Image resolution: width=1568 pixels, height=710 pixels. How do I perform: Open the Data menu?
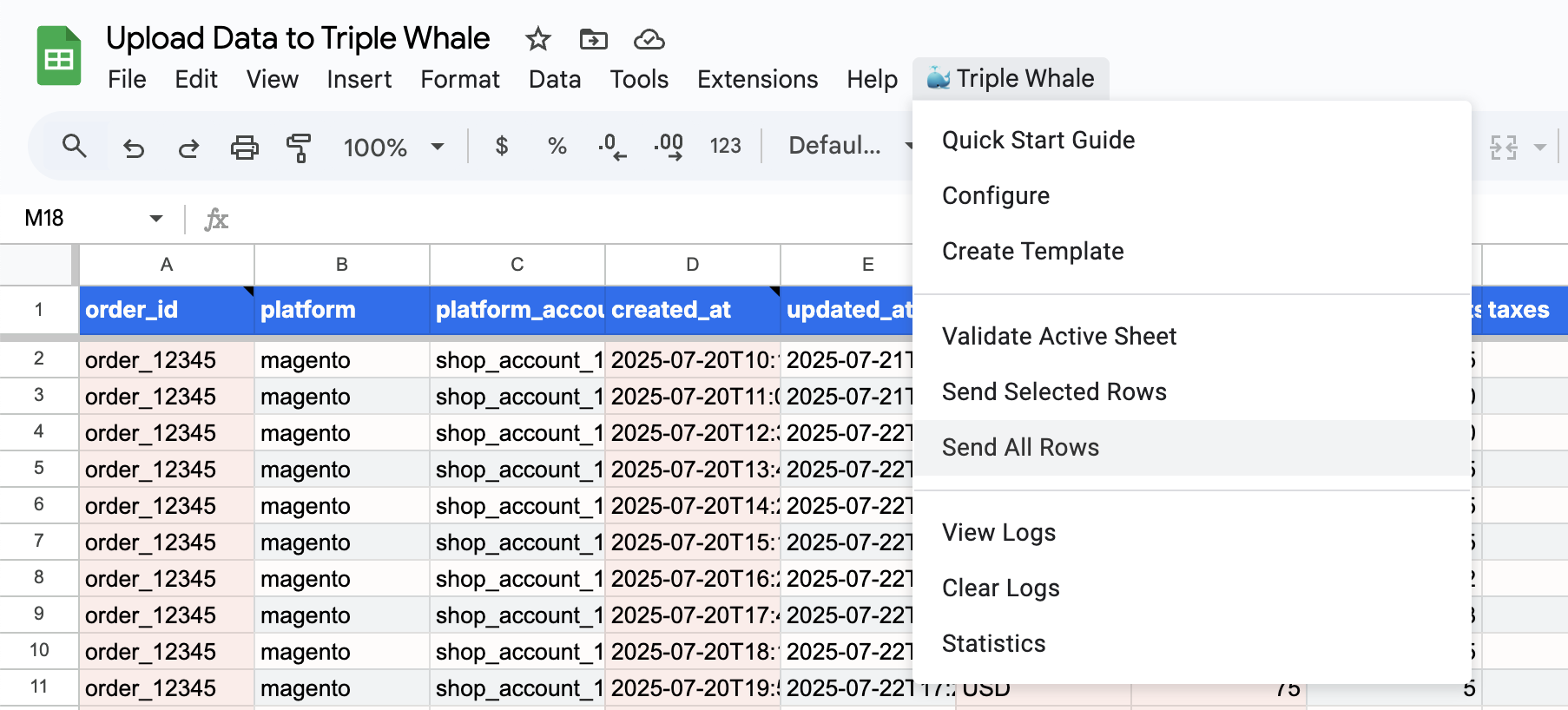point(555,79)
